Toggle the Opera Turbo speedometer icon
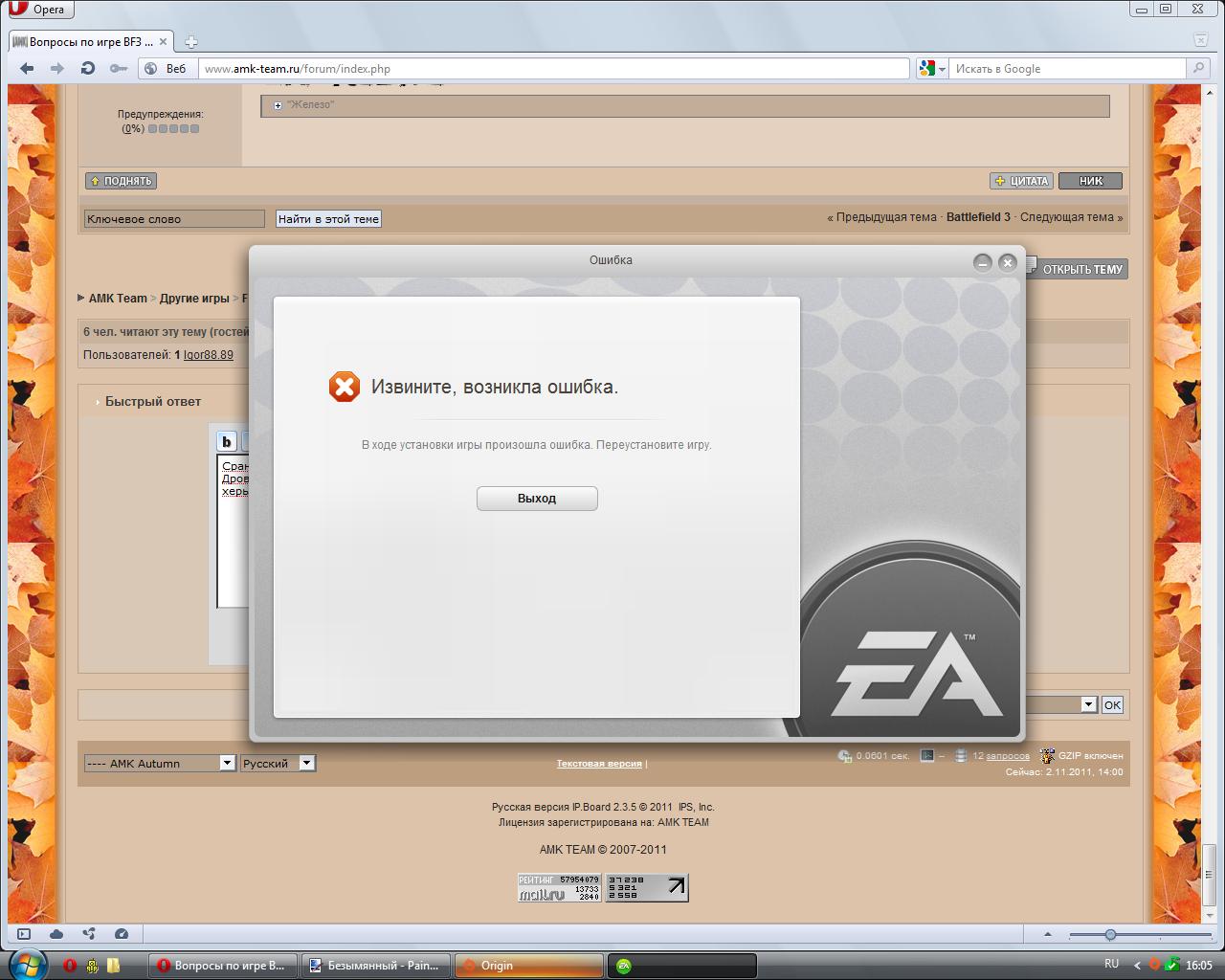This screenshot has height=980, width=1225. click(x=121, y=934)
